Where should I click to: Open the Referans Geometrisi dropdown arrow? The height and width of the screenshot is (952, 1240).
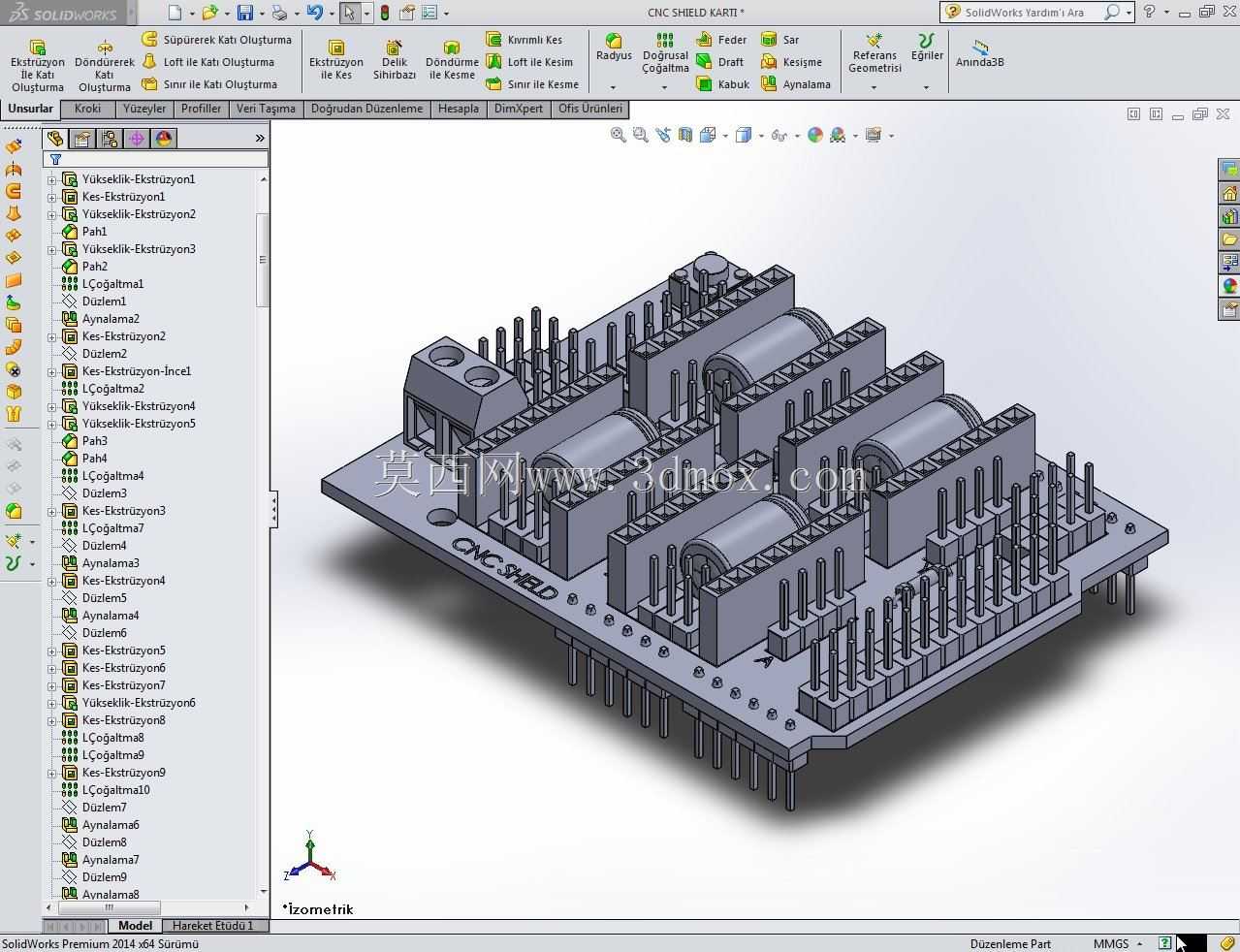pos(874,87)
